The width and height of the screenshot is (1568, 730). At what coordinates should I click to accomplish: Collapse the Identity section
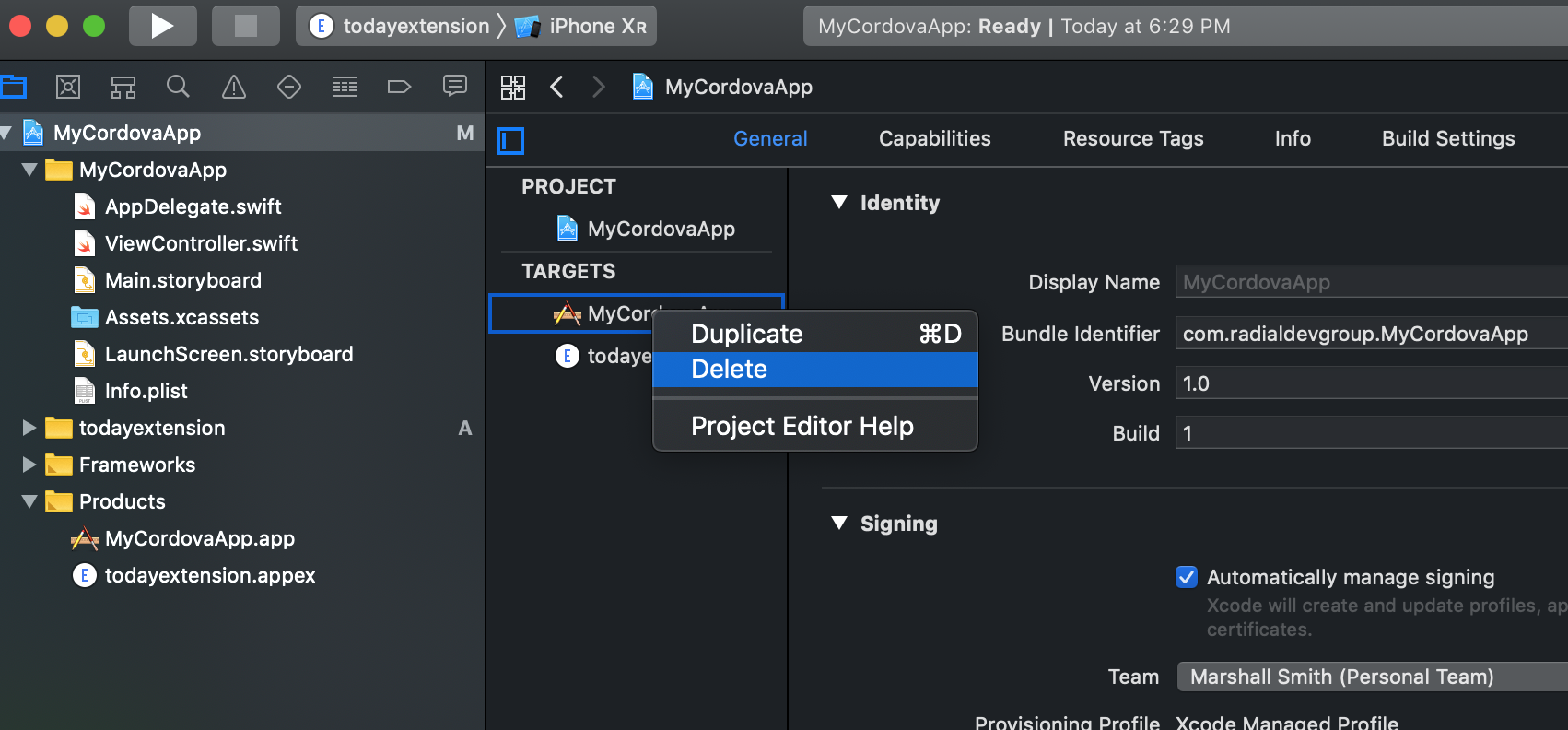839,203
